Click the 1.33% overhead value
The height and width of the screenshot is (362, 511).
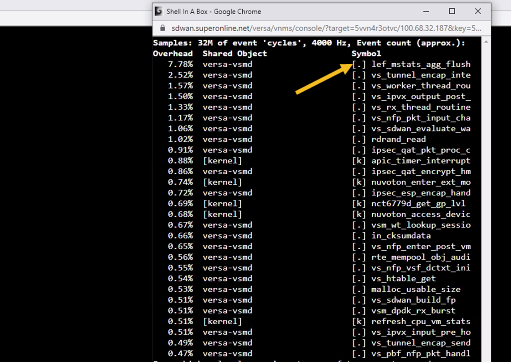click(180, 107)
